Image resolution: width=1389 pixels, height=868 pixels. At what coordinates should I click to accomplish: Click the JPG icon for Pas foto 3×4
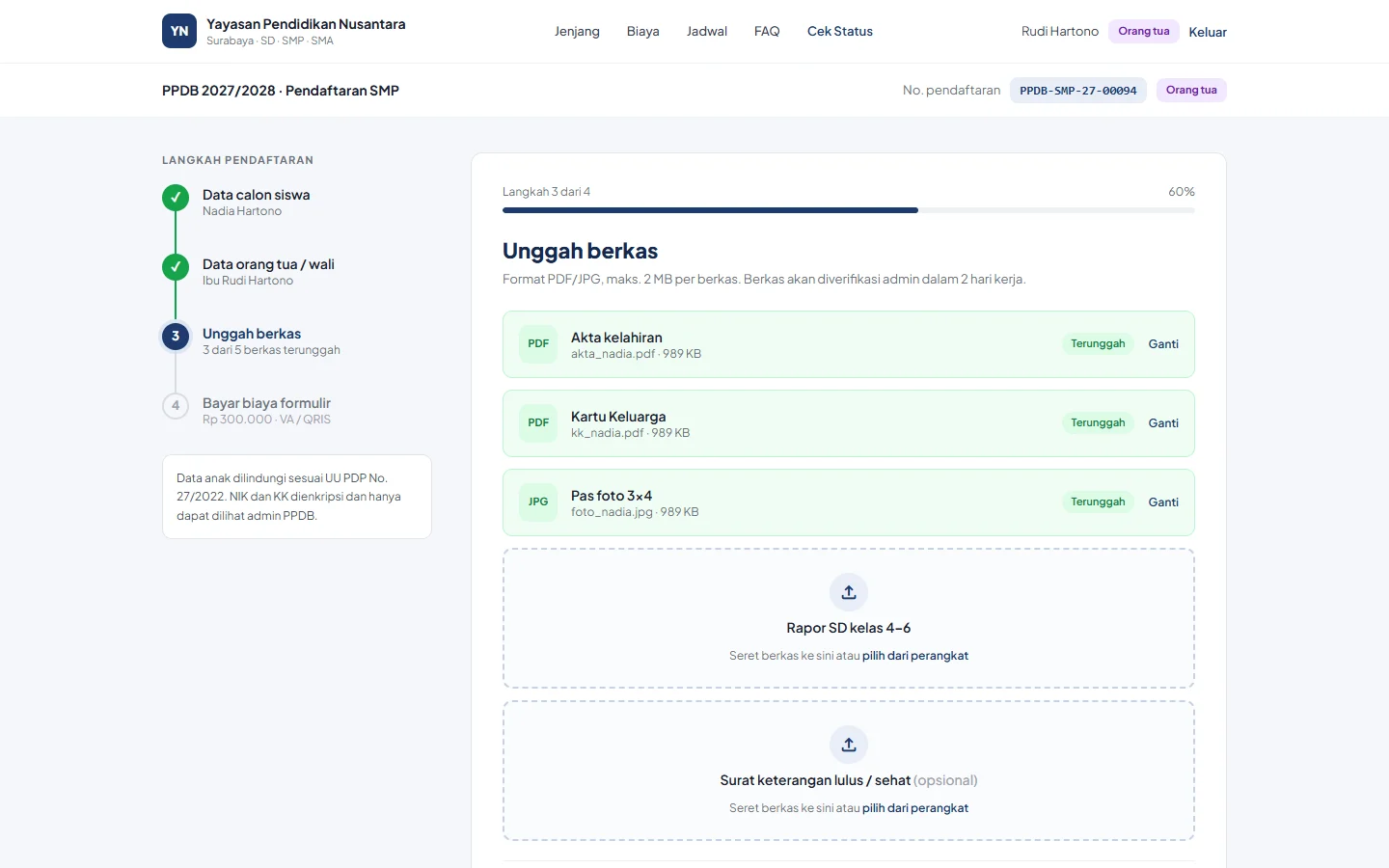pyautogui.click(x=538, y=502)
